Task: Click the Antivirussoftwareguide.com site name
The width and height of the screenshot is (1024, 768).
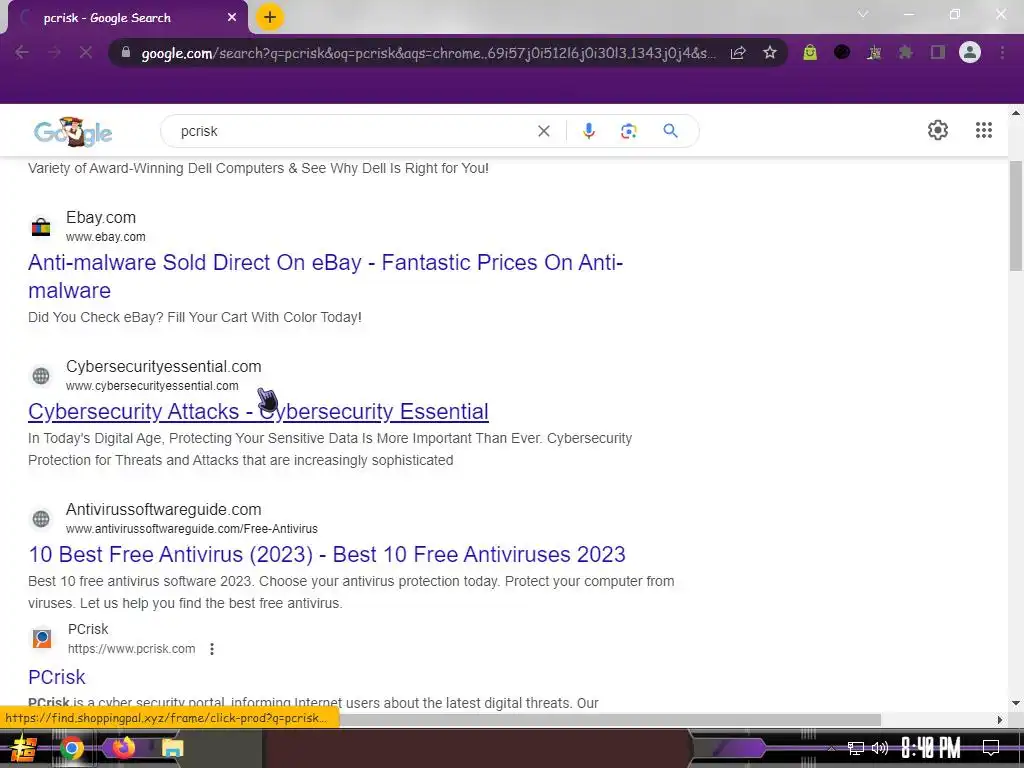Action: tap(163, 509)
